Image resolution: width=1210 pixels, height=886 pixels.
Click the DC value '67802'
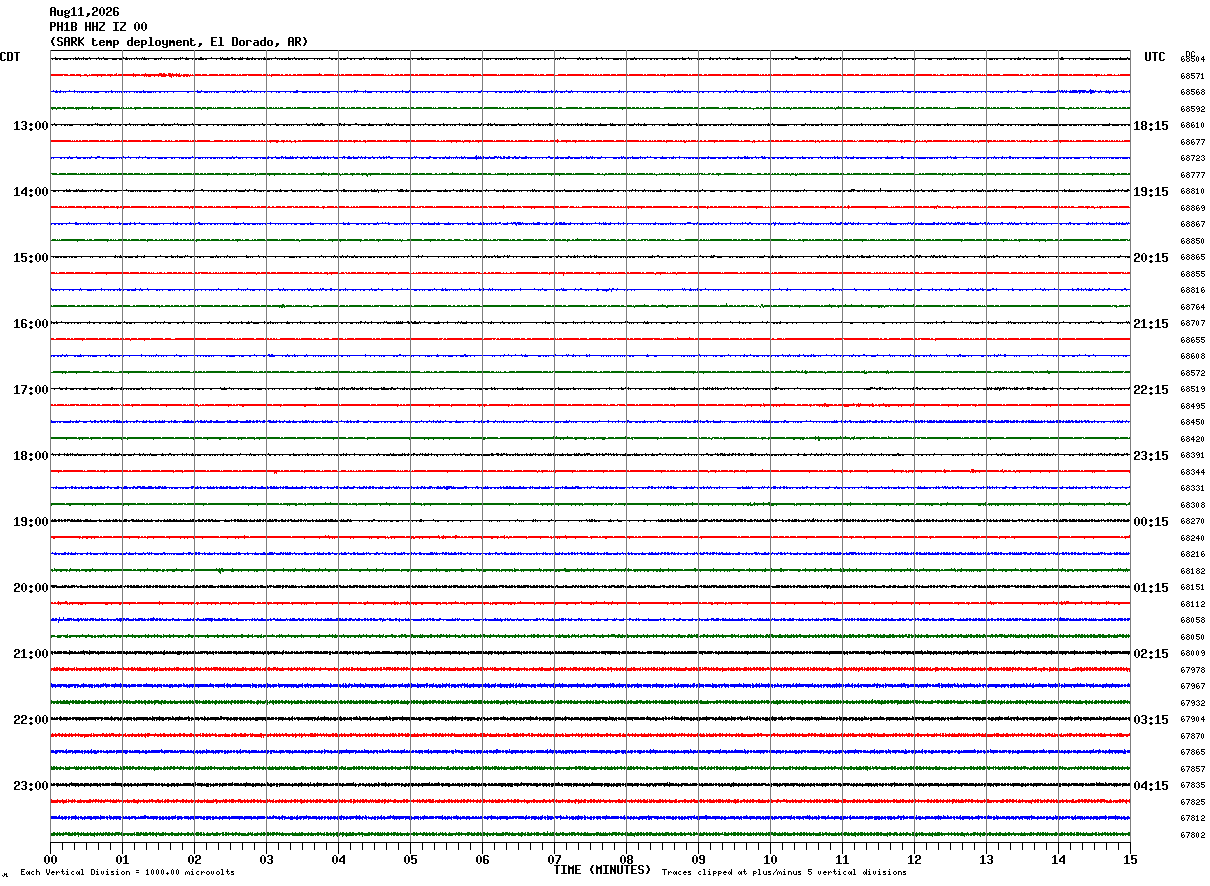pos(1193,835)
